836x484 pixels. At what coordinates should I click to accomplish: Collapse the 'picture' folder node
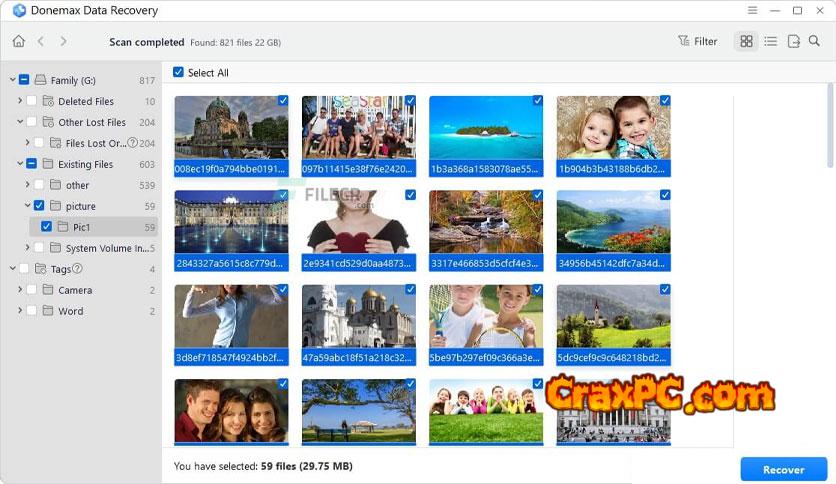point(27,206)
